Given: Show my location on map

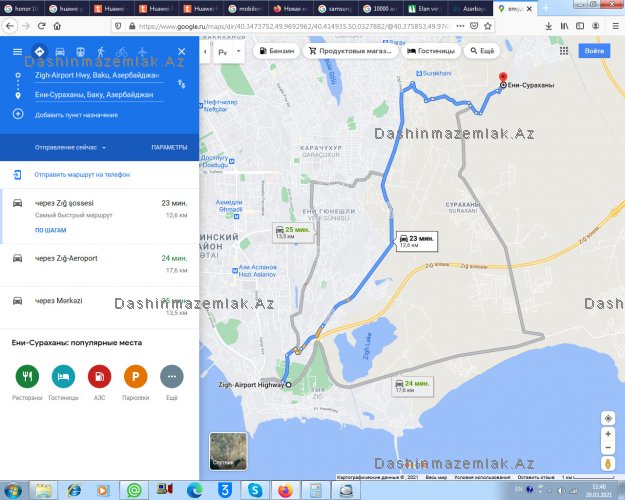Looking at the screenshot, I should click(x=608, y=418).
